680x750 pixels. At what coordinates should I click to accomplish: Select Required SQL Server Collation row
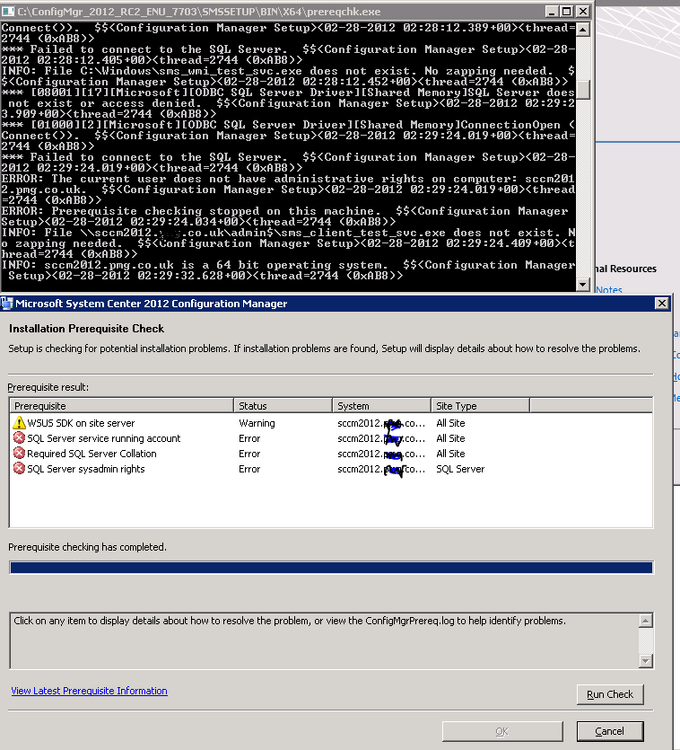coord(331,453)
